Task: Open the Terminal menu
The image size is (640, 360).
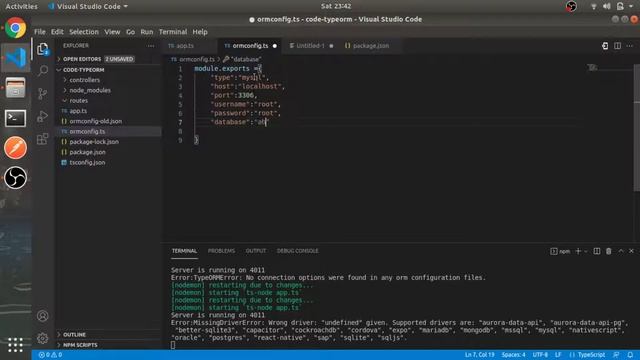Action: [173, 32]
